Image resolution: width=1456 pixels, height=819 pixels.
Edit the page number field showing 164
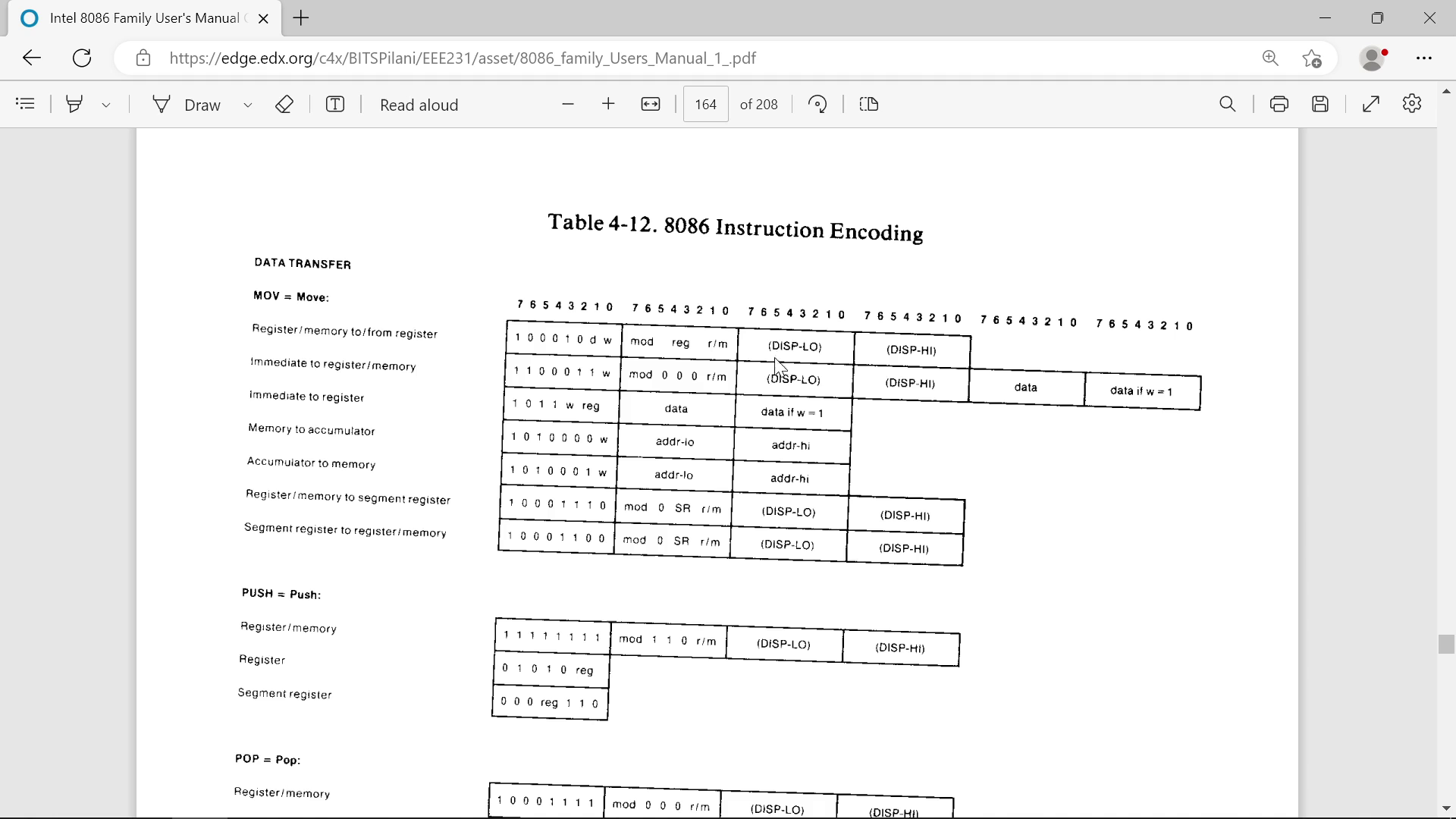tap(705, 104)
